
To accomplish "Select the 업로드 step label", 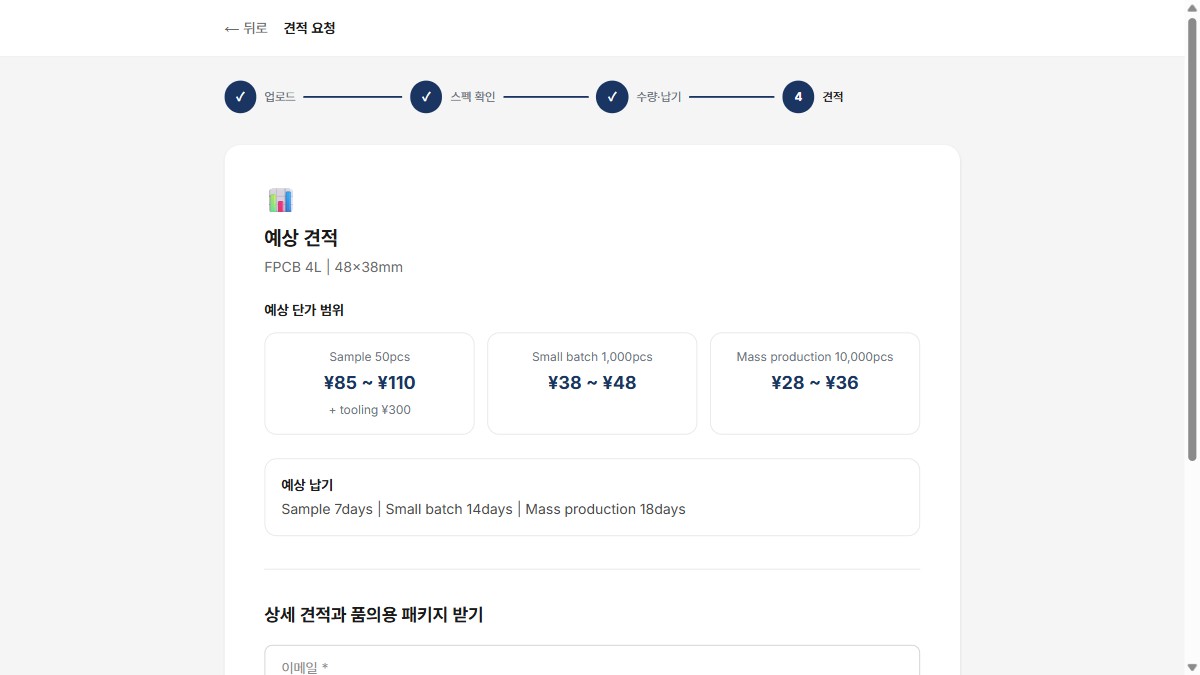I will [x=280, y=97].
